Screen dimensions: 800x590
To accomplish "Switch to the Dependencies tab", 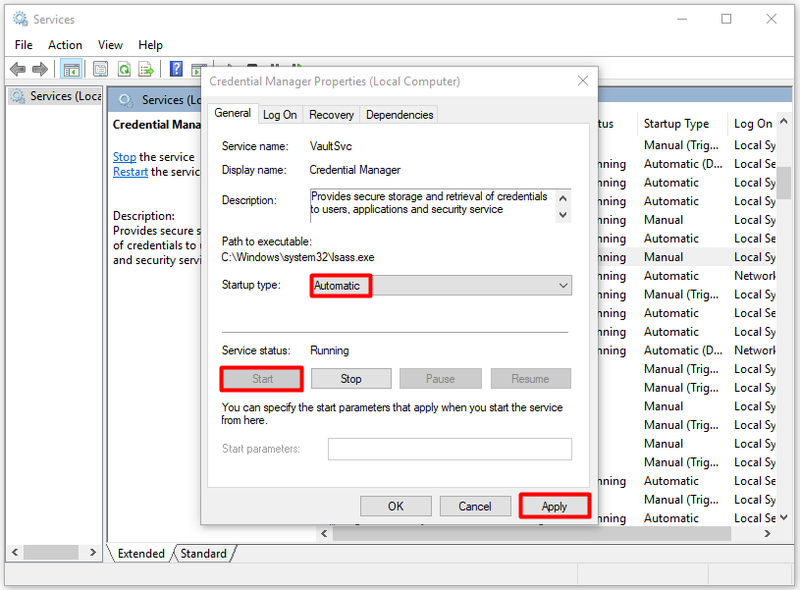I will tap(399, 115).
